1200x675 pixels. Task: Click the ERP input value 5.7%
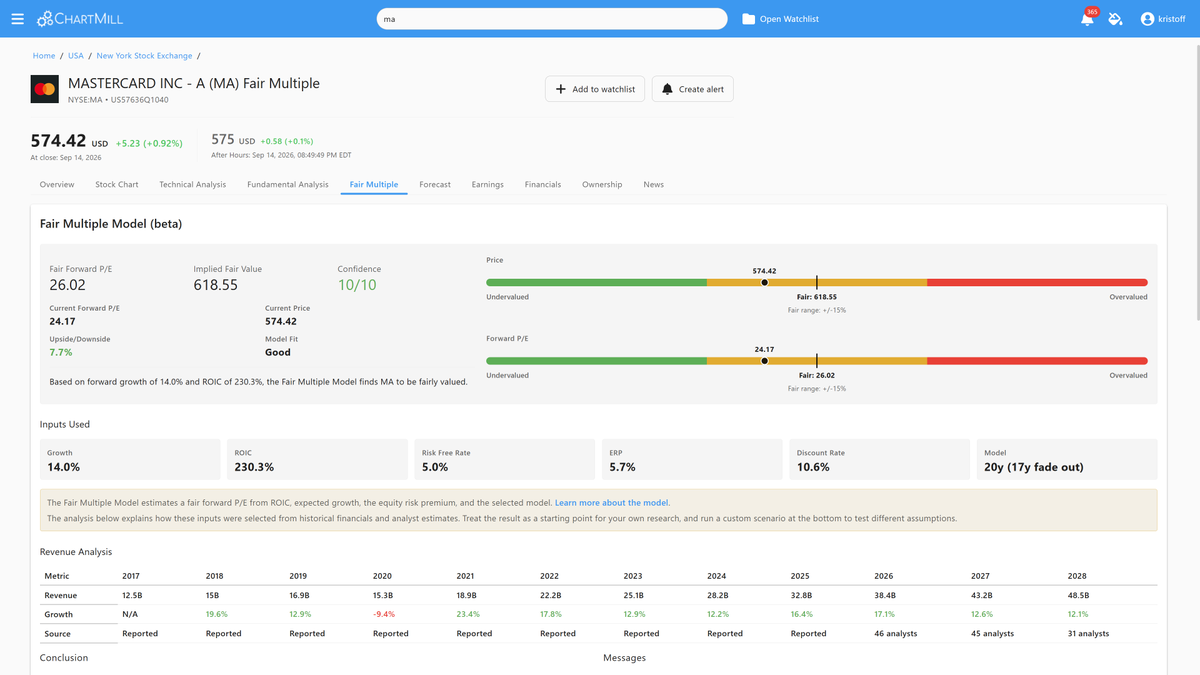tap(622, 467)
